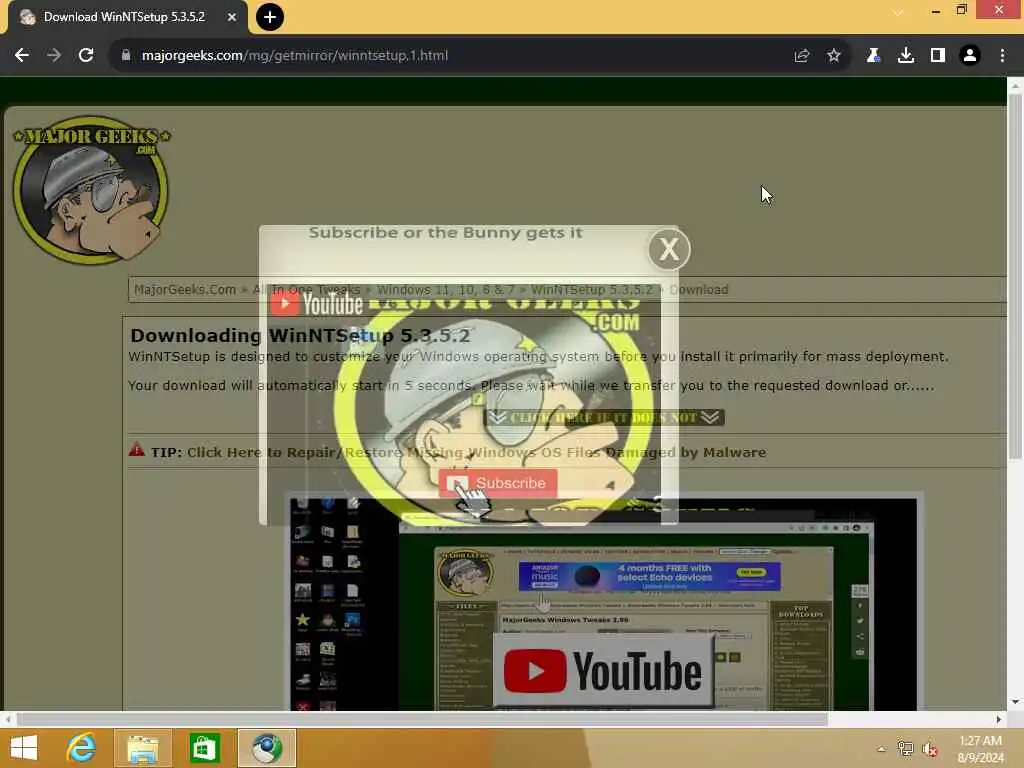The width and height of the screenshot is (1024, 768).
Task: Show hidden system tray icons
Action: tap(882, 749)
